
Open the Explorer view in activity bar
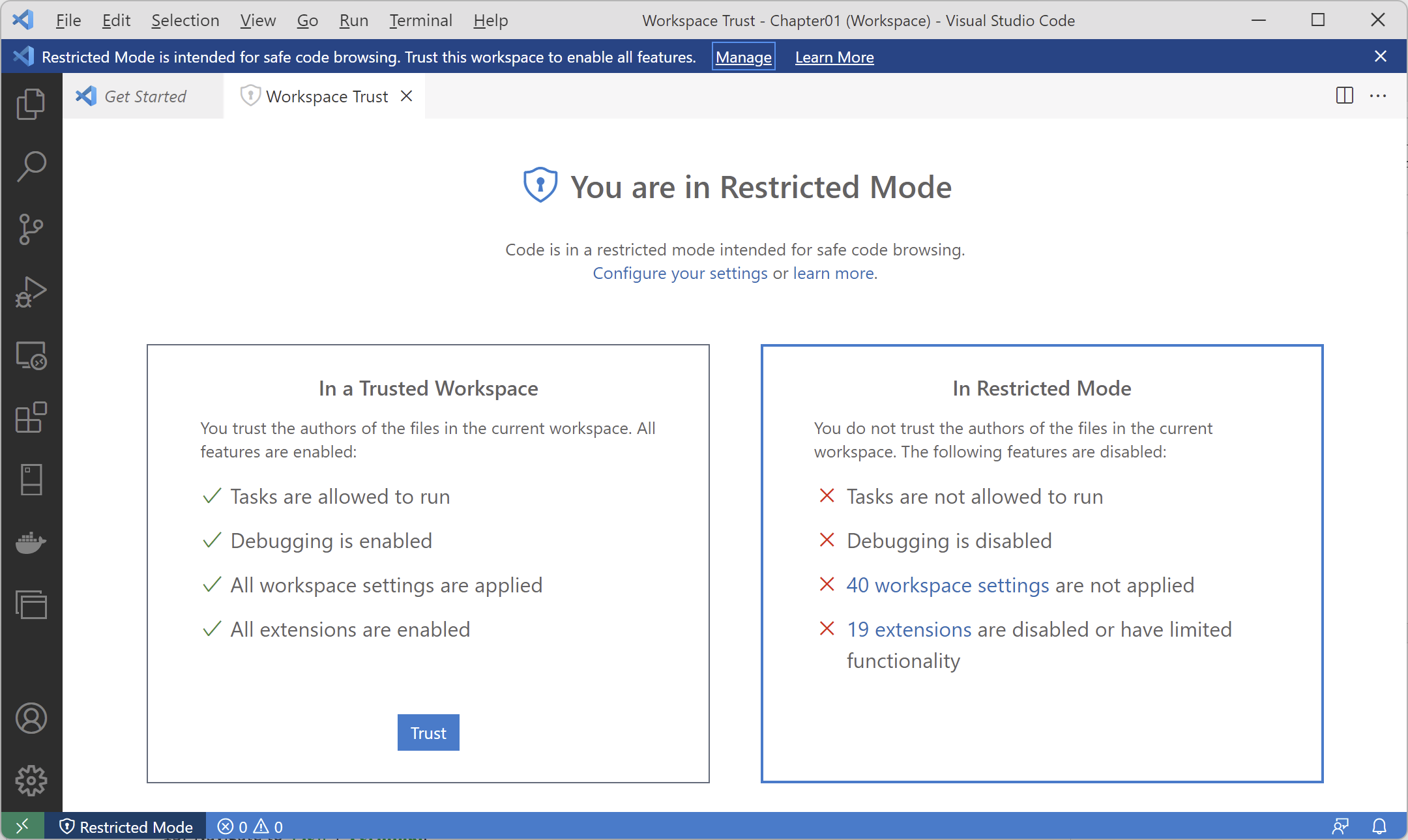(x=31, y=104)
